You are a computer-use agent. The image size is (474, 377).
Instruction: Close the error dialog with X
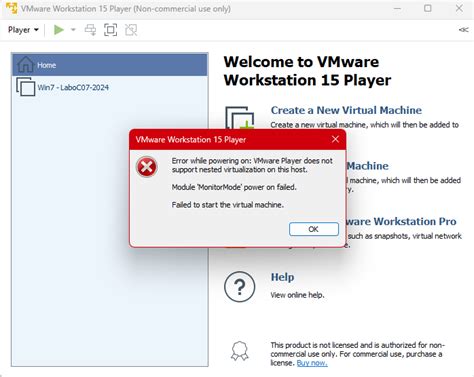pos(335,139)
